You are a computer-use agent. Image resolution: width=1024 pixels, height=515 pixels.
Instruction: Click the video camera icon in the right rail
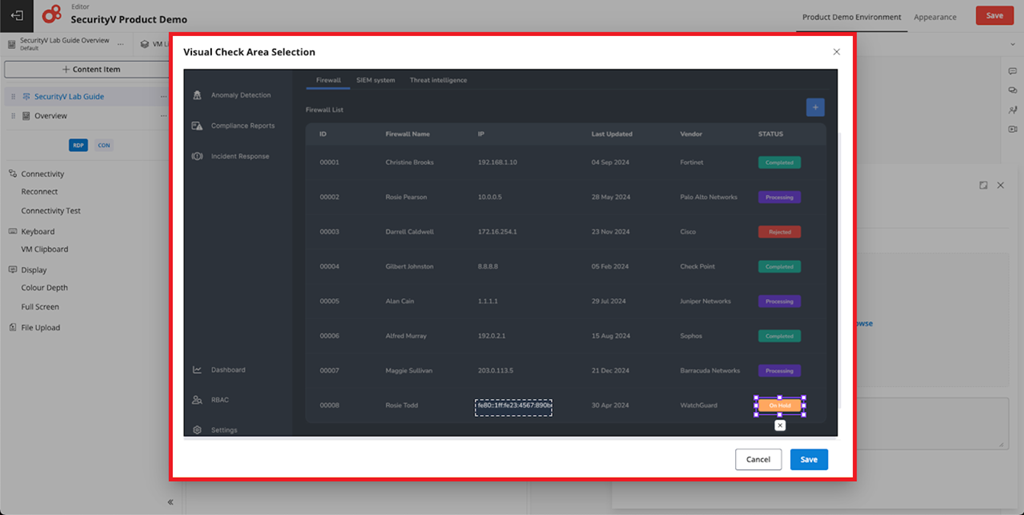click(1013, 129)
